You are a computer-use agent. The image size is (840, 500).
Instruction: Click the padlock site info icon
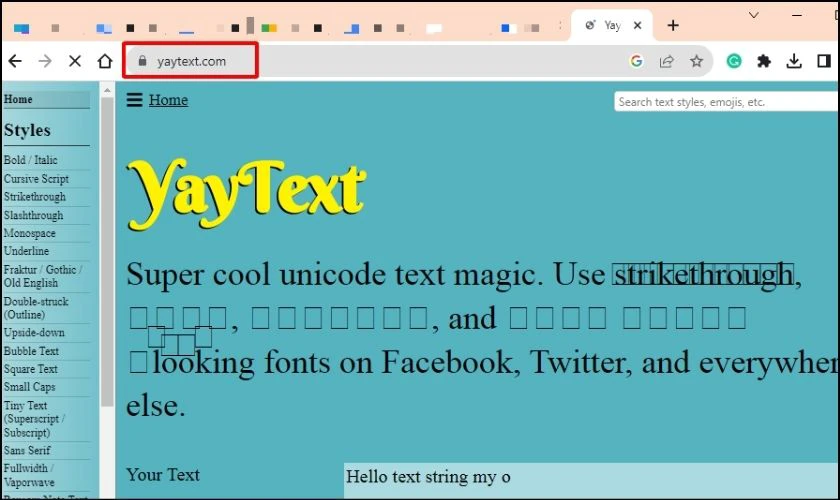pyautogui.click(x=142, y=61)
